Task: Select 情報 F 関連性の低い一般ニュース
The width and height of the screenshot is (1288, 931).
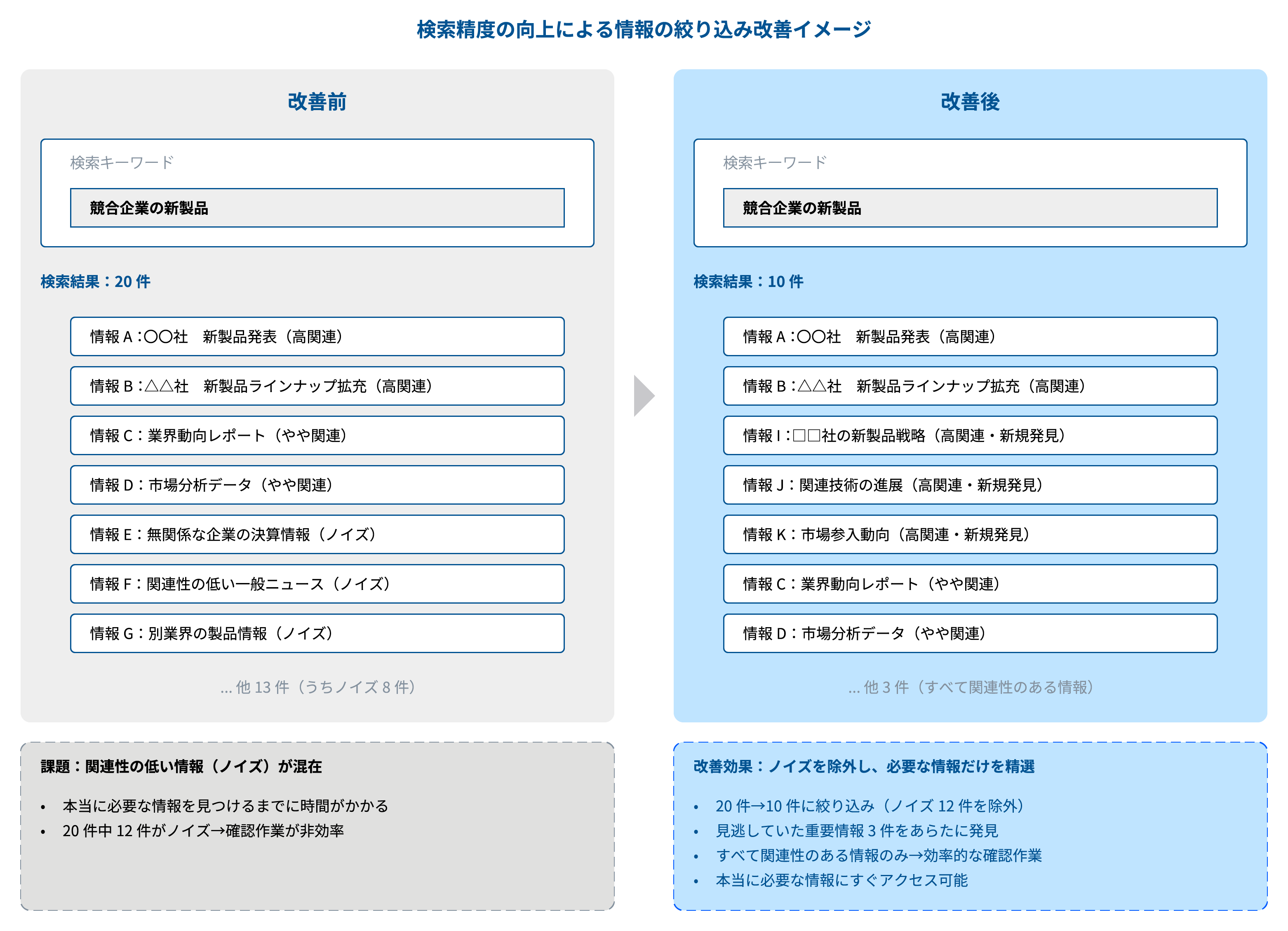Action: 317,584
